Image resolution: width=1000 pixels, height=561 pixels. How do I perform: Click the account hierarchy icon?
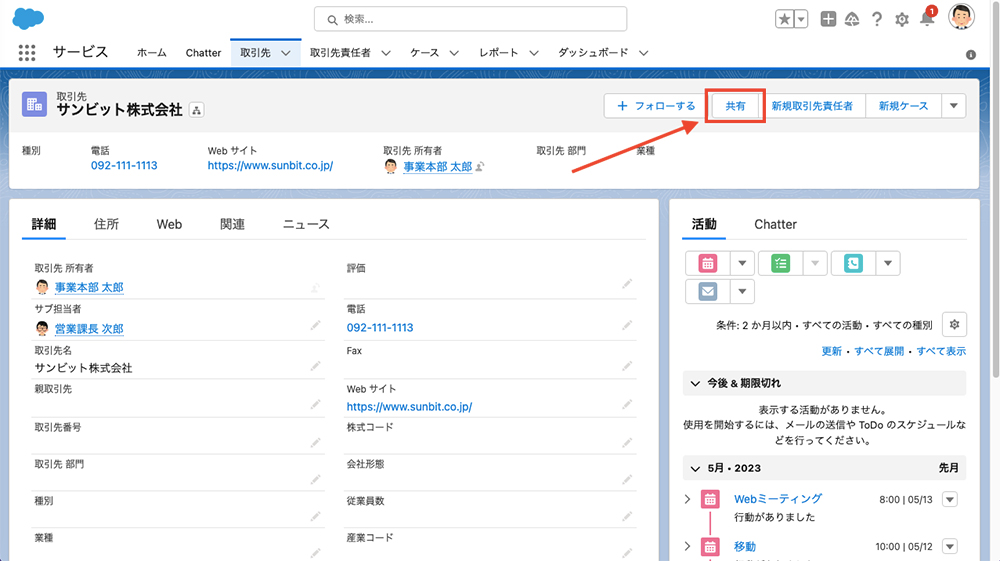pyautogui.click(x=196, y=110)
